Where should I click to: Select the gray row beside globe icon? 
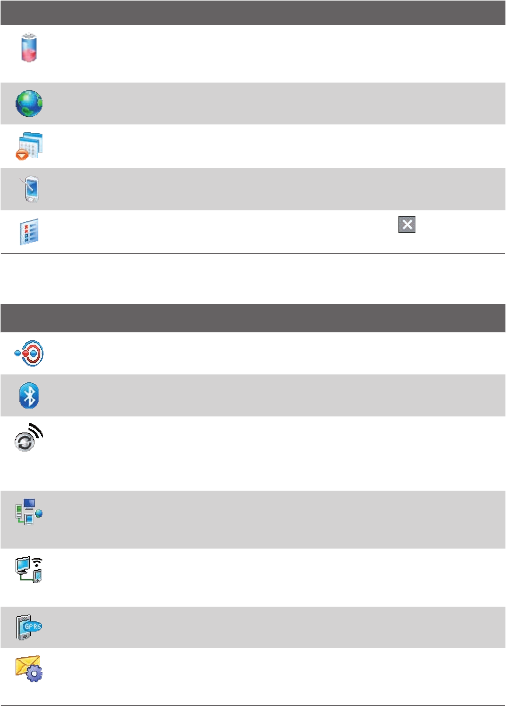(253, 103)
